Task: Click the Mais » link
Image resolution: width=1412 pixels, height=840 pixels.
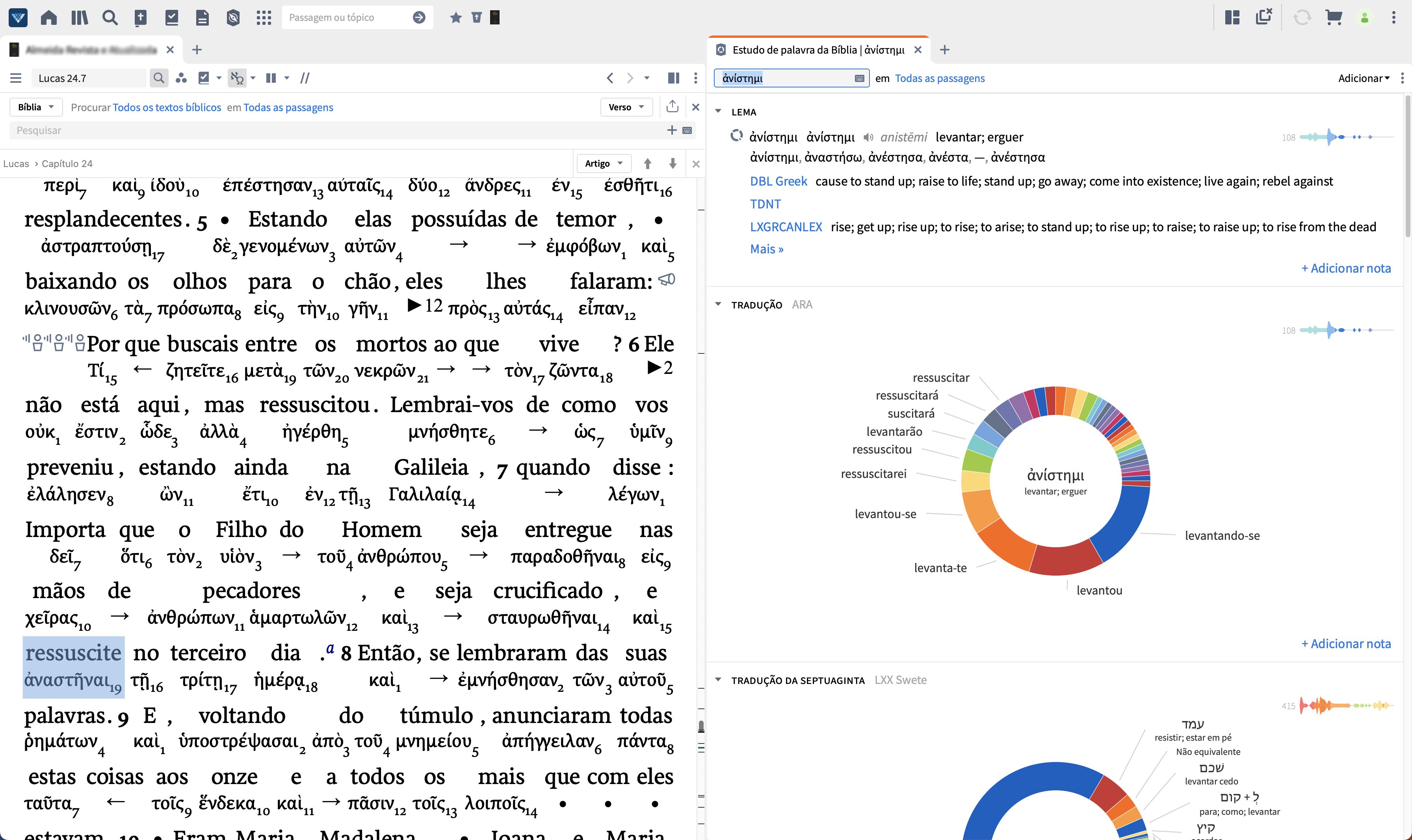Action: point(766,249)
